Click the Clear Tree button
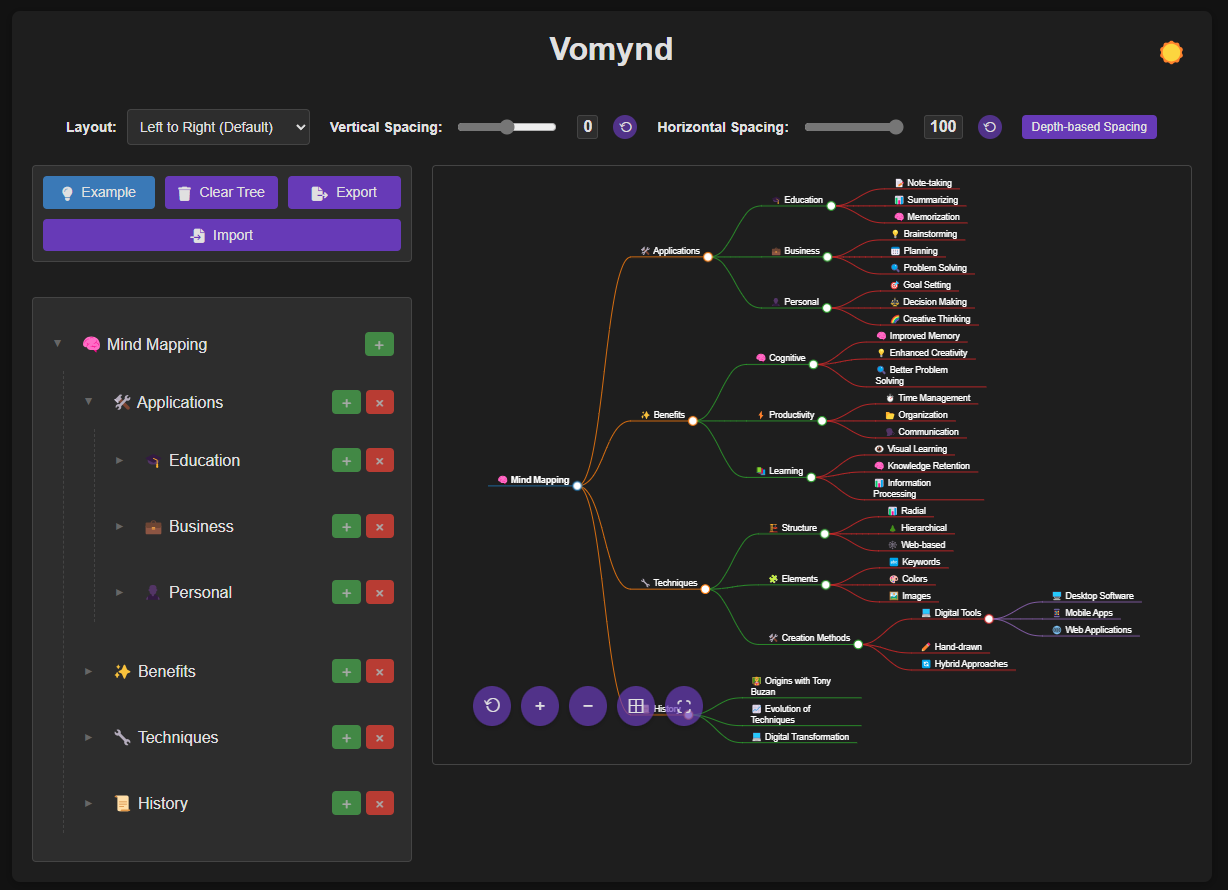The image size is (1228, 890). click(x=221, y=192)
